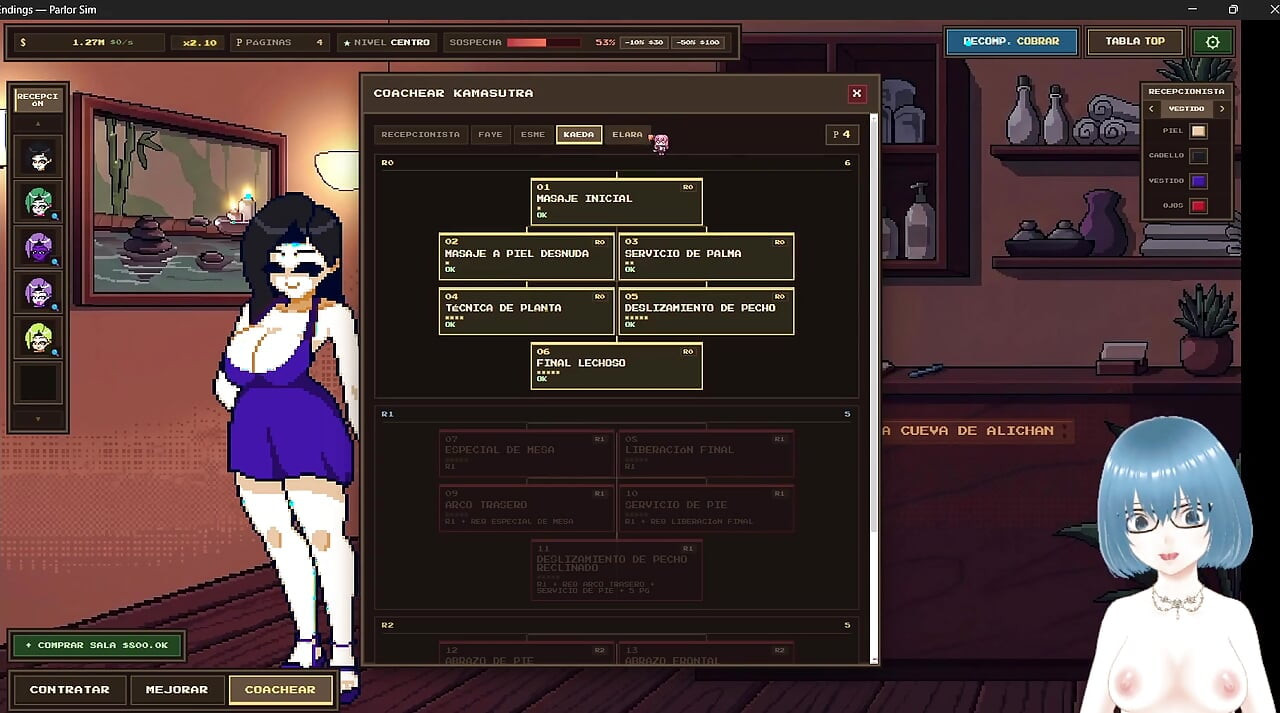Viewport: 1280px width, 713px height.
Task: Switch to the Recepcionista tab
Action: click(x=420, y=134)
